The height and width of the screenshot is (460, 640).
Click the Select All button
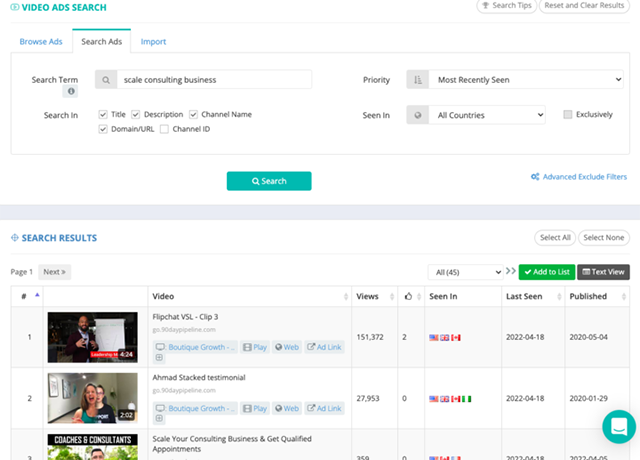pos(555,238)
